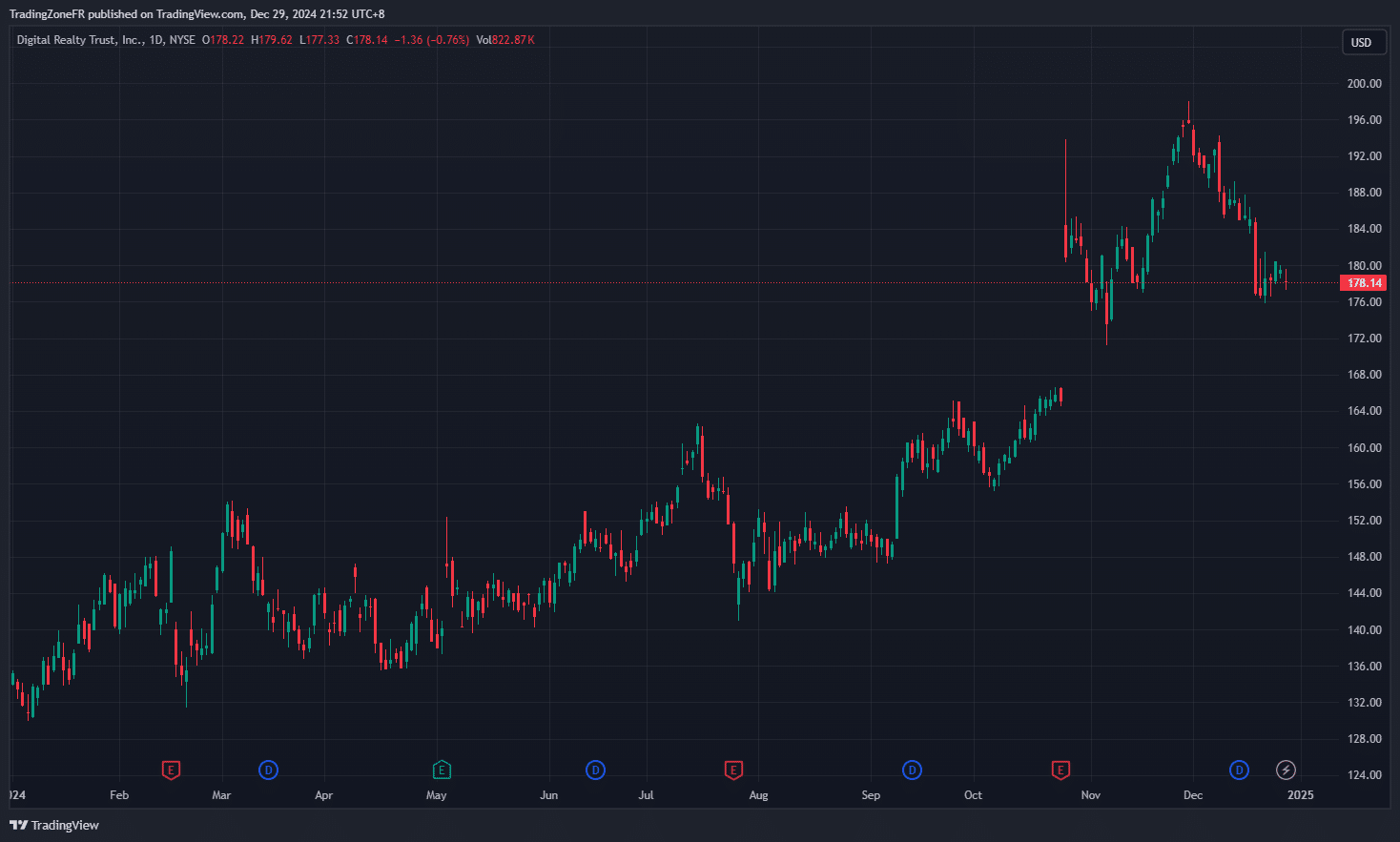Click the 172.00 price axis label

[1364, 339]
